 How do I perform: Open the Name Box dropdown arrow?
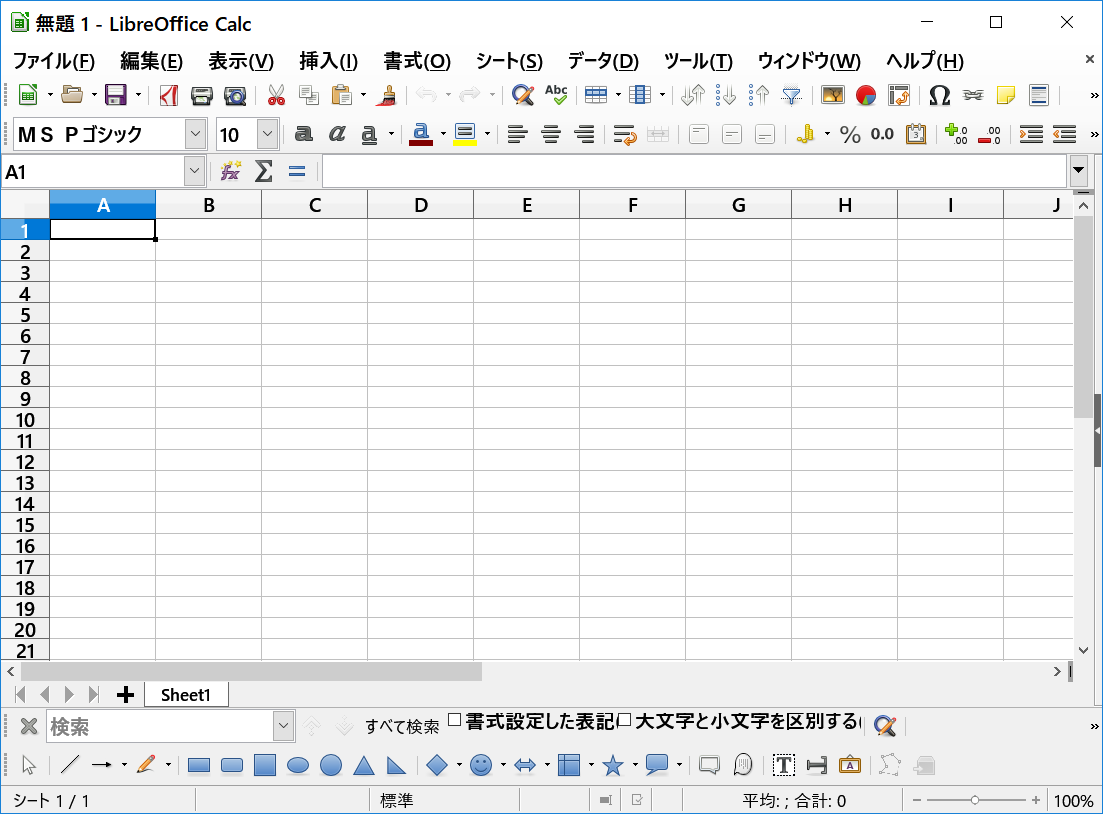coord(194,172)
